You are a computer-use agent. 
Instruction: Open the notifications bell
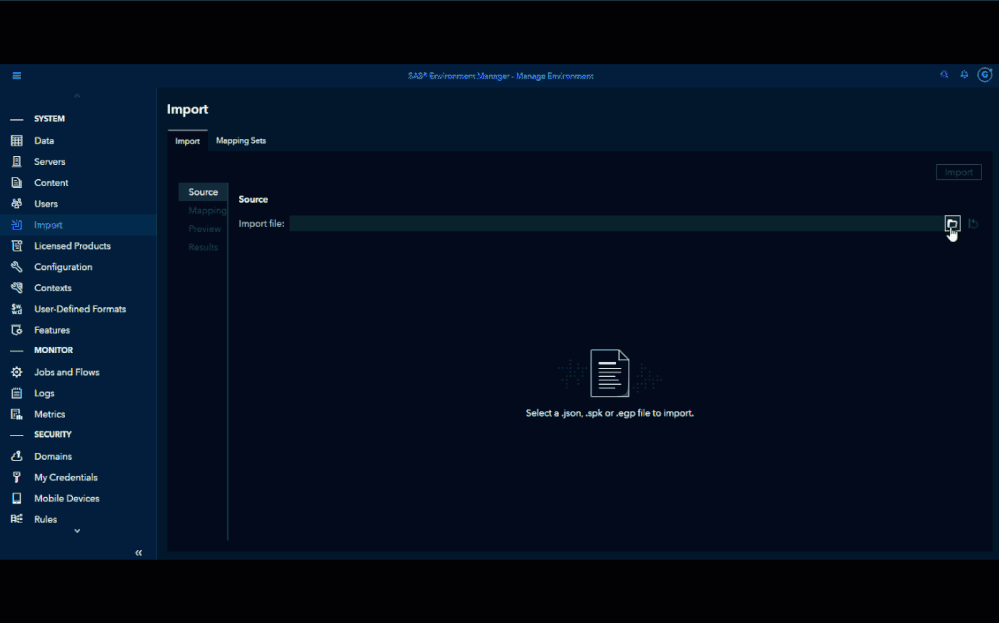(x=965, y=75)
